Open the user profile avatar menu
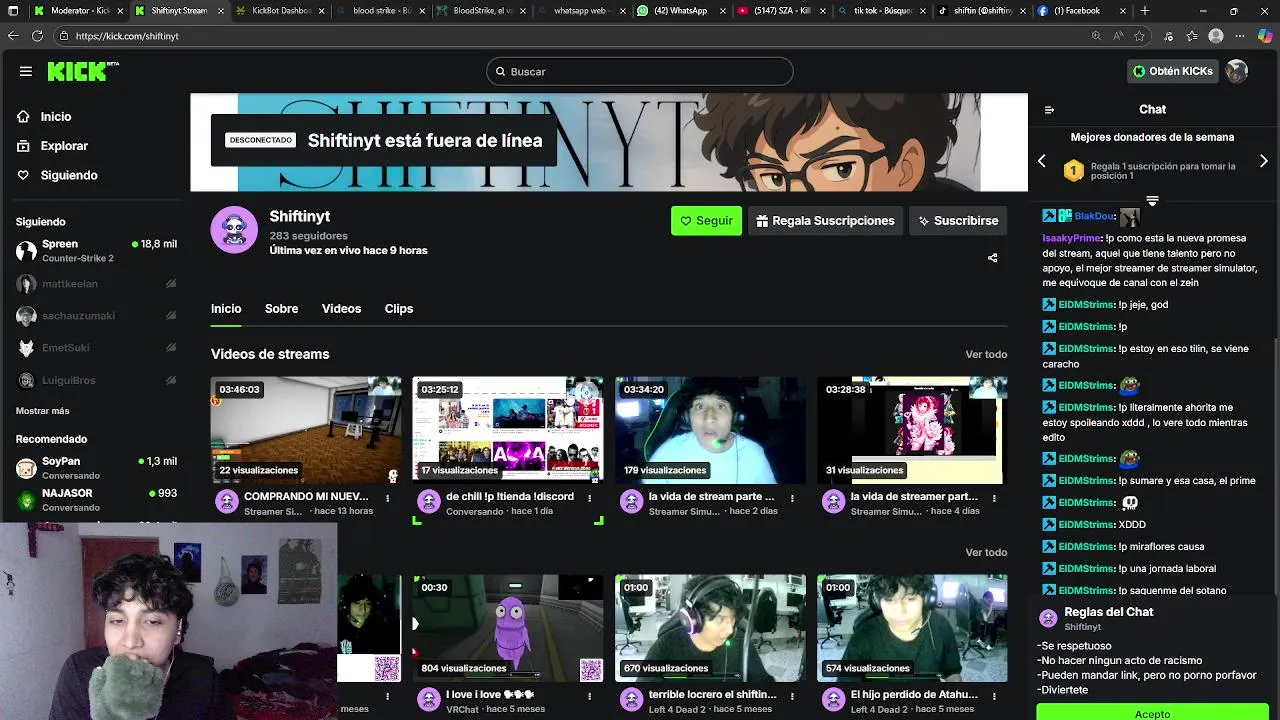This screenshot has height=720, width=1280. point(1237,71)
